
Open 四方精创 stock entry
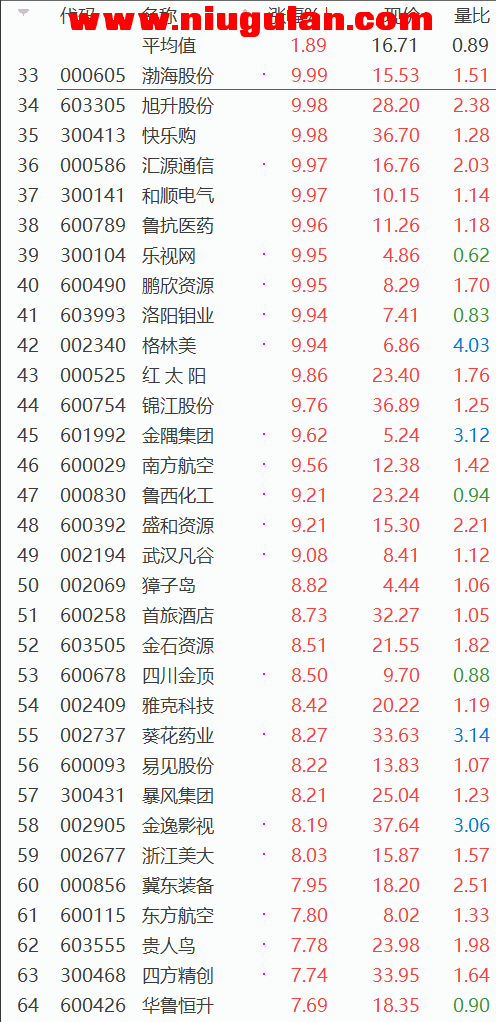coord(178,975)
